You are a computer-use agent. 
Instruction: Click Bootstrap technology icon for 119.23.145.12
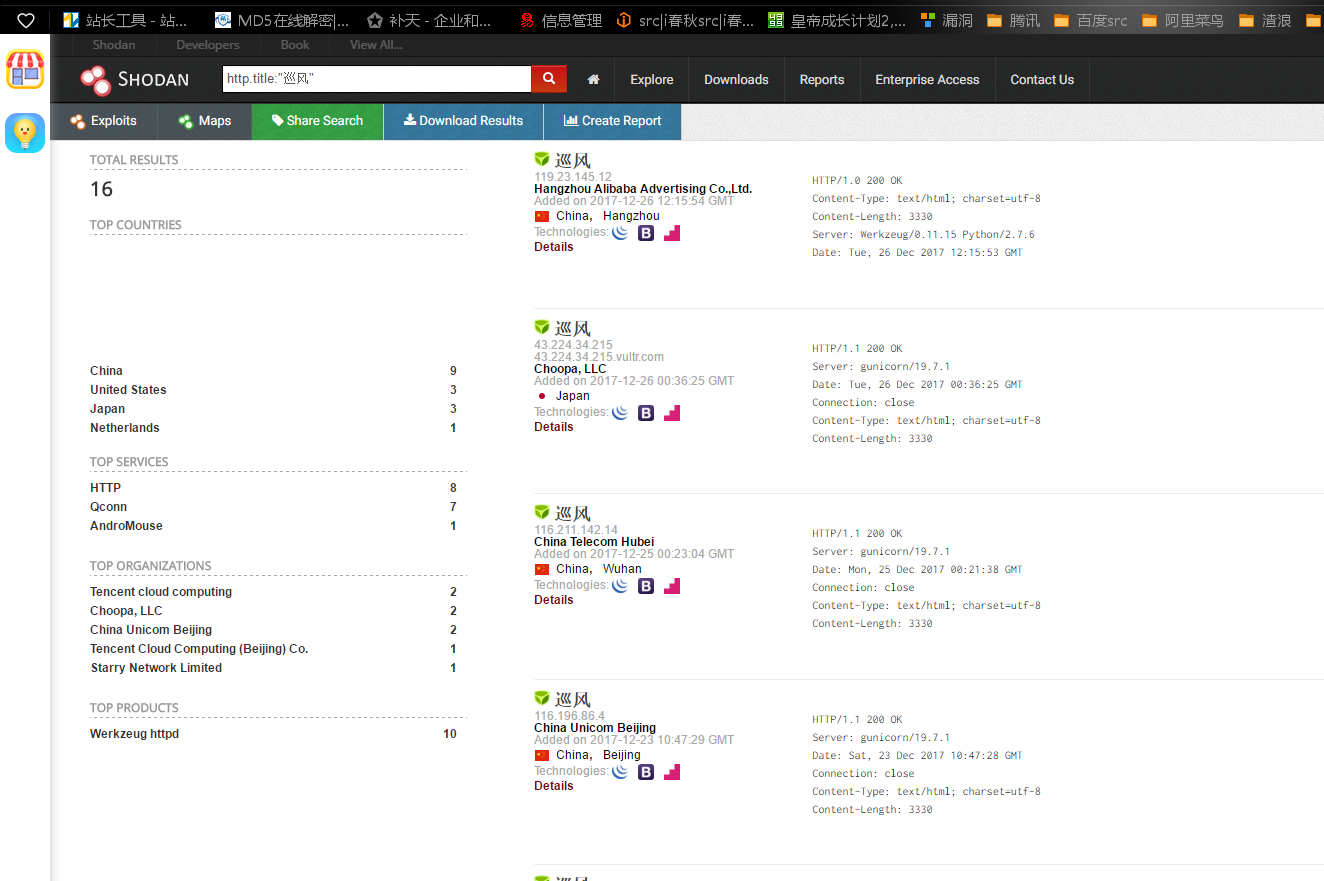click(646, 233)
